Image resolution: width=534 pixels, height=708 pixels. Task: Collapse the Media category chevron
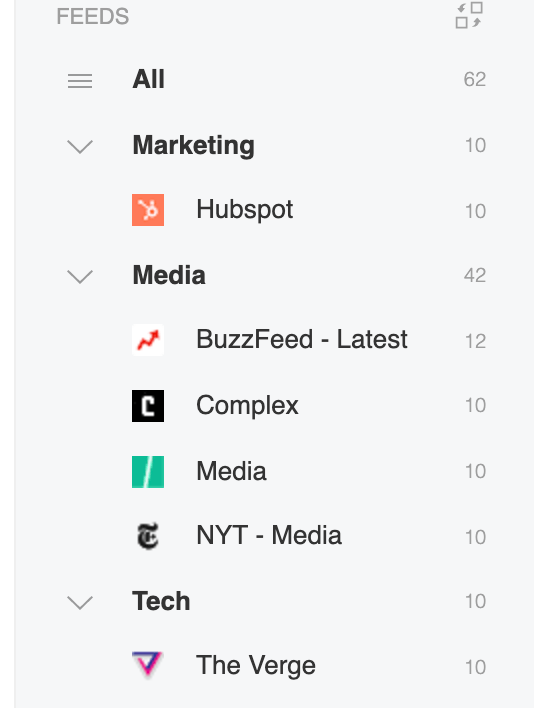[80, 276]
